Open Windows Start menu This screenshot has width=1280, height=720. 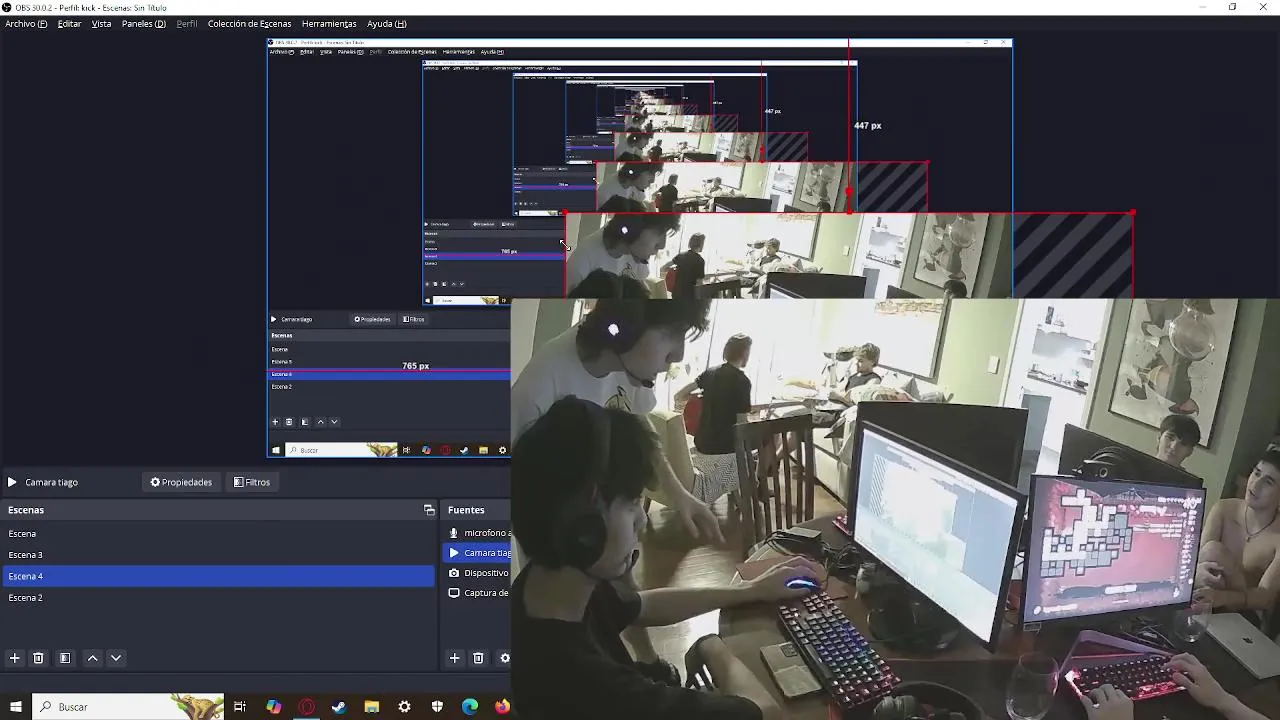[x=15, y=707]
